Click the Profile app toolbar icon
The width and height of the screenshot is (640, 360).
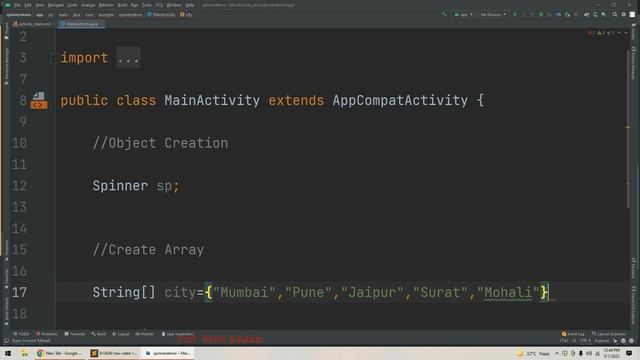pos(558,14)
